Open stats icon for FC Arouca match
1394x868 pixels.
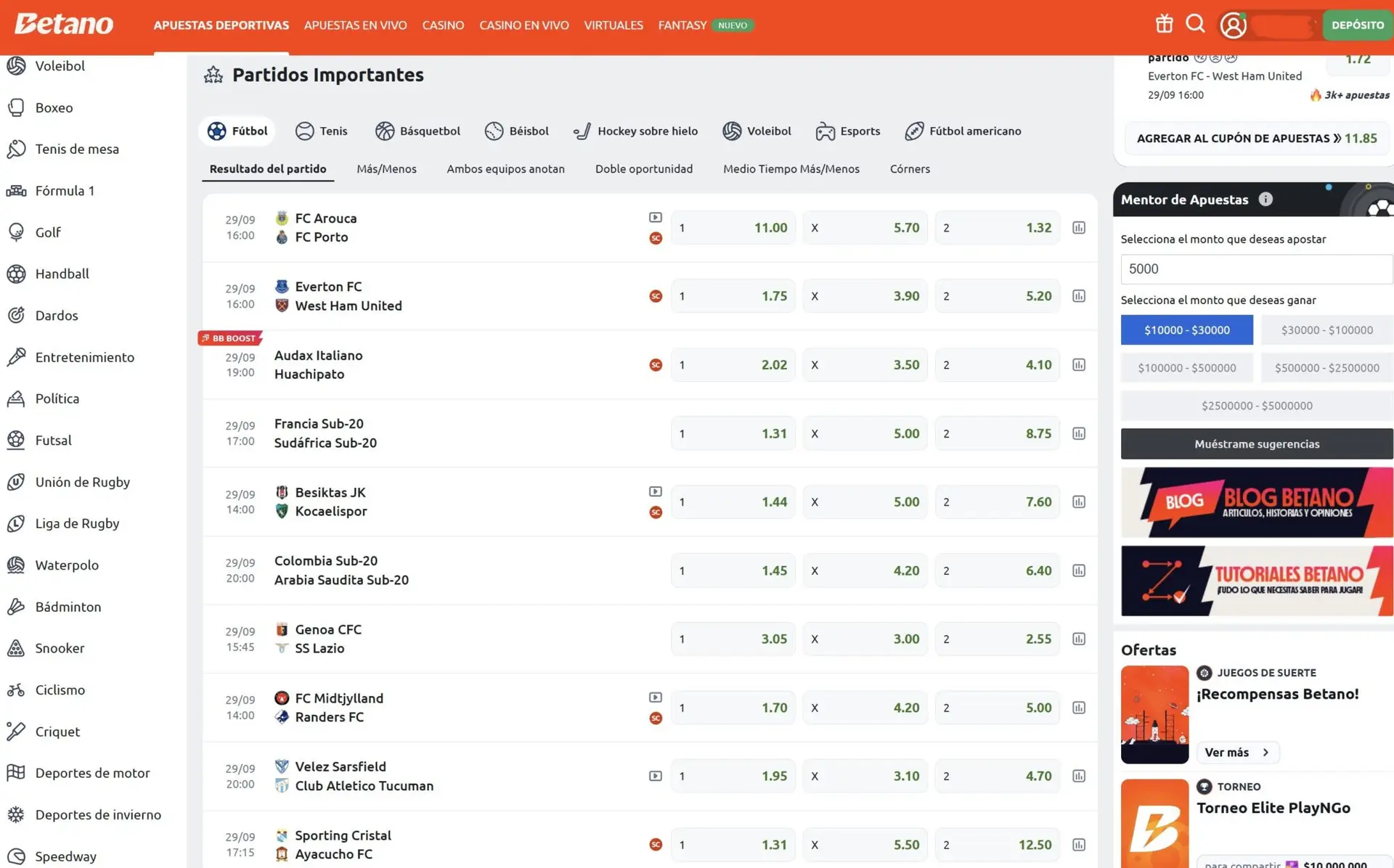[x=1079, y=228]
